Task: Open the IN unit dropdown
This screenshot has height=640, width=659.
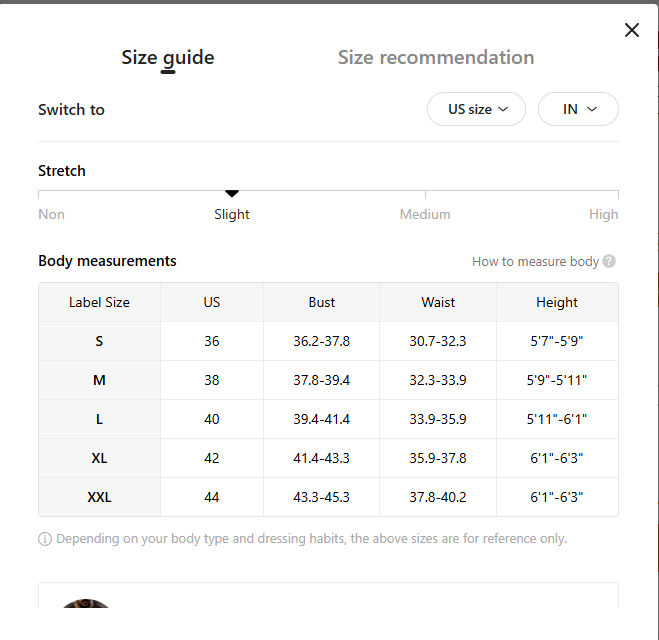Action: [x=578, y=109]
